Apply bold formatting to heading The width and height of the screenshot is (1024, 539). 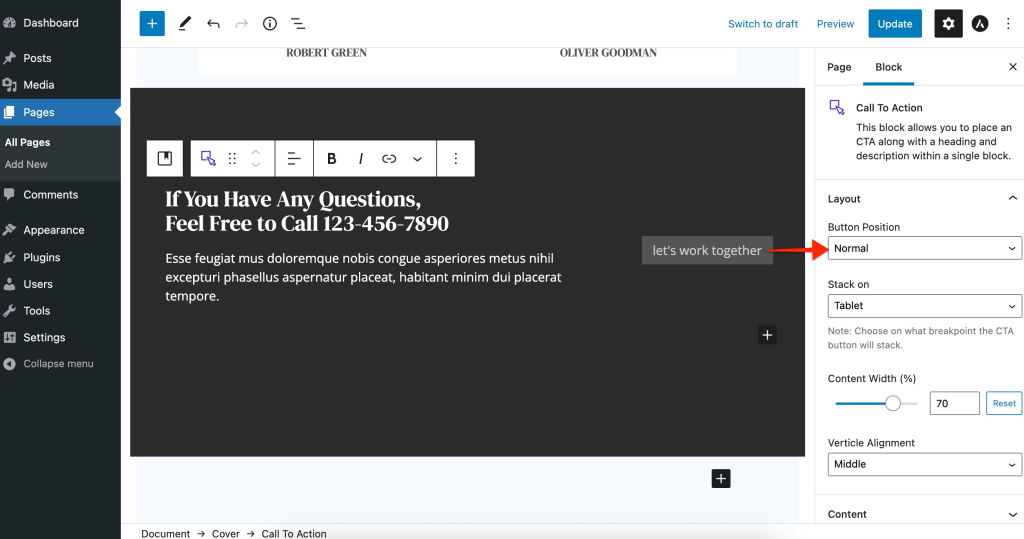pyautogui.click(x=332, y=159)
